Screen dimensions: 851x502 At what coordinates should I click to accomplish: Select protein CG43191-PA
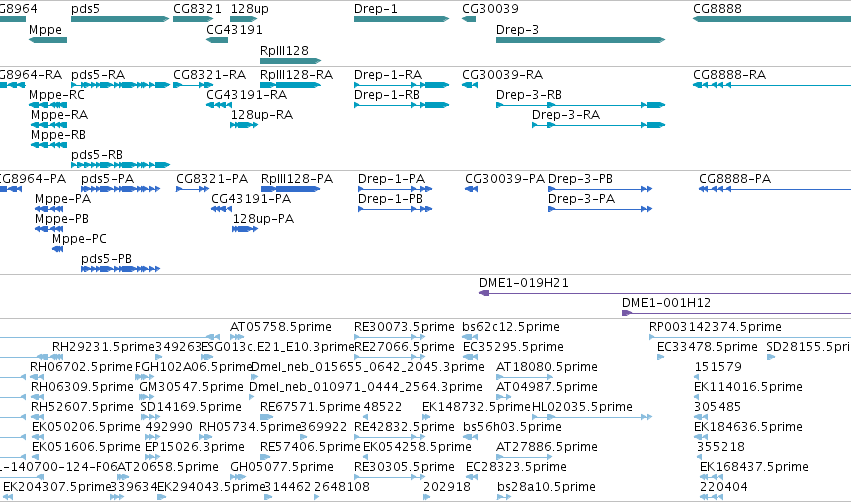coord(221,209)
